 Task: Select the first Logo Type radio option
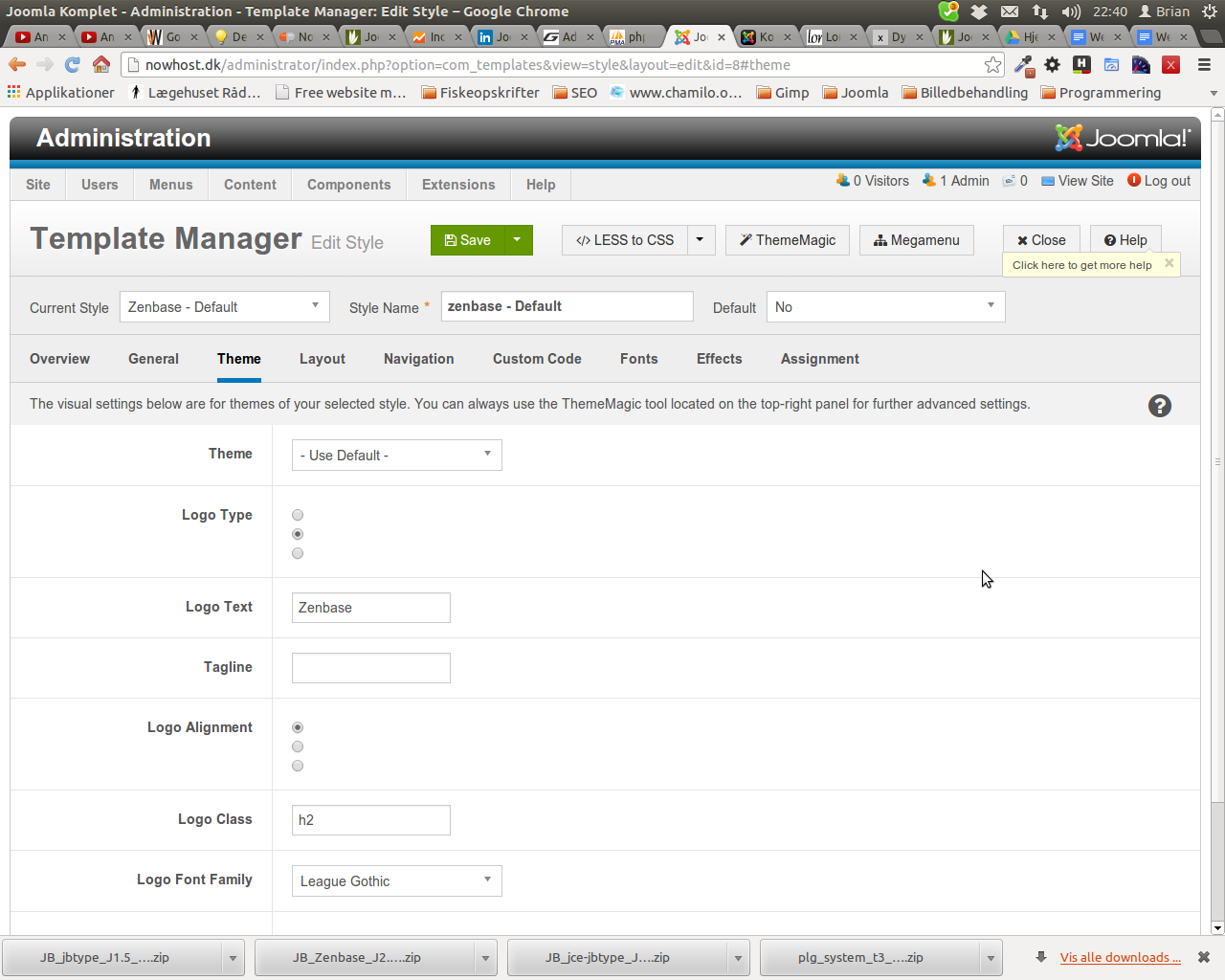click(x=298, y=515)
